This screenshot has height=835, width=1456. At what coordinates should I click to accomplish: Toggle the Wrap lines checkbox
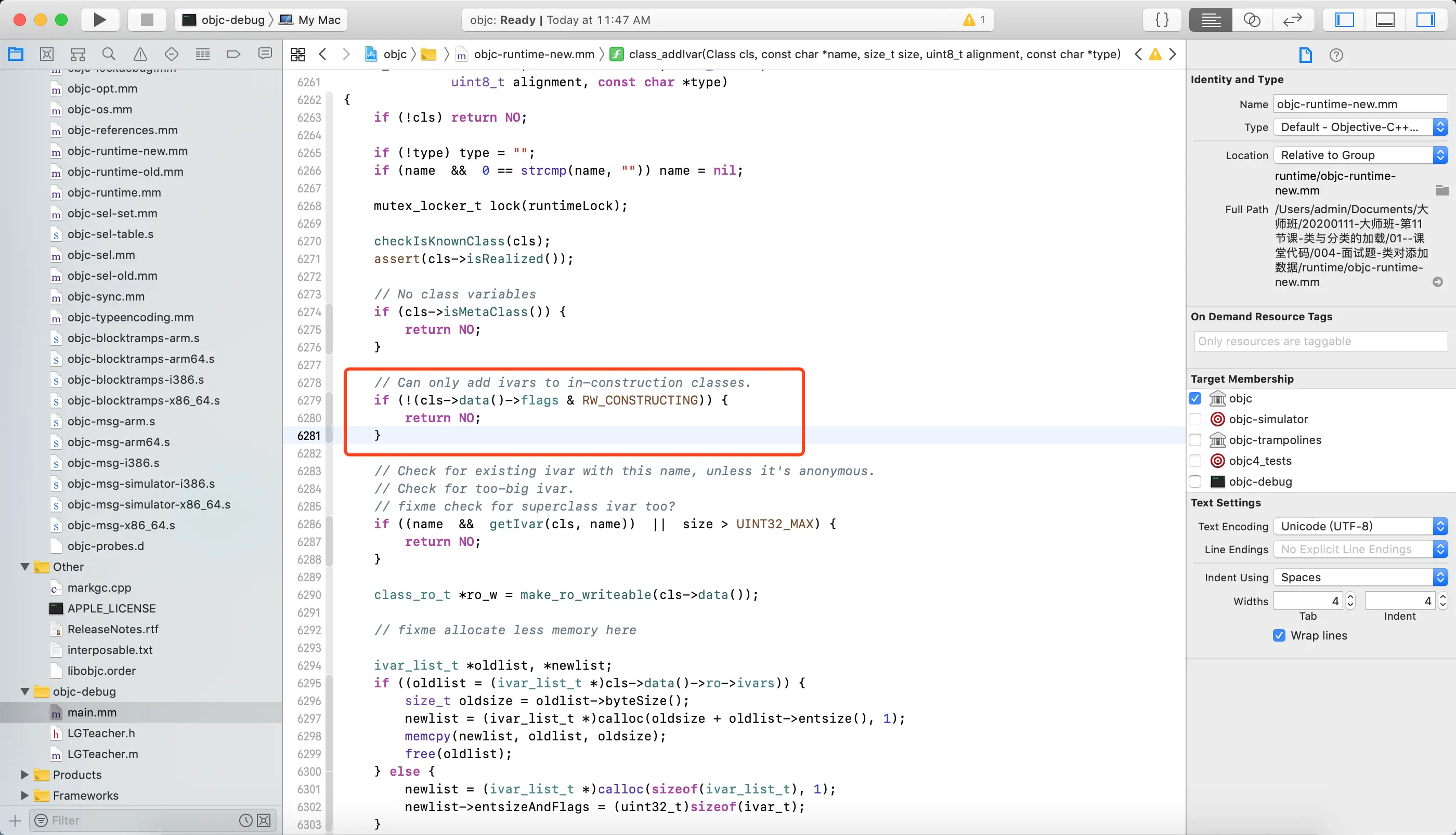coord(1279,635)
